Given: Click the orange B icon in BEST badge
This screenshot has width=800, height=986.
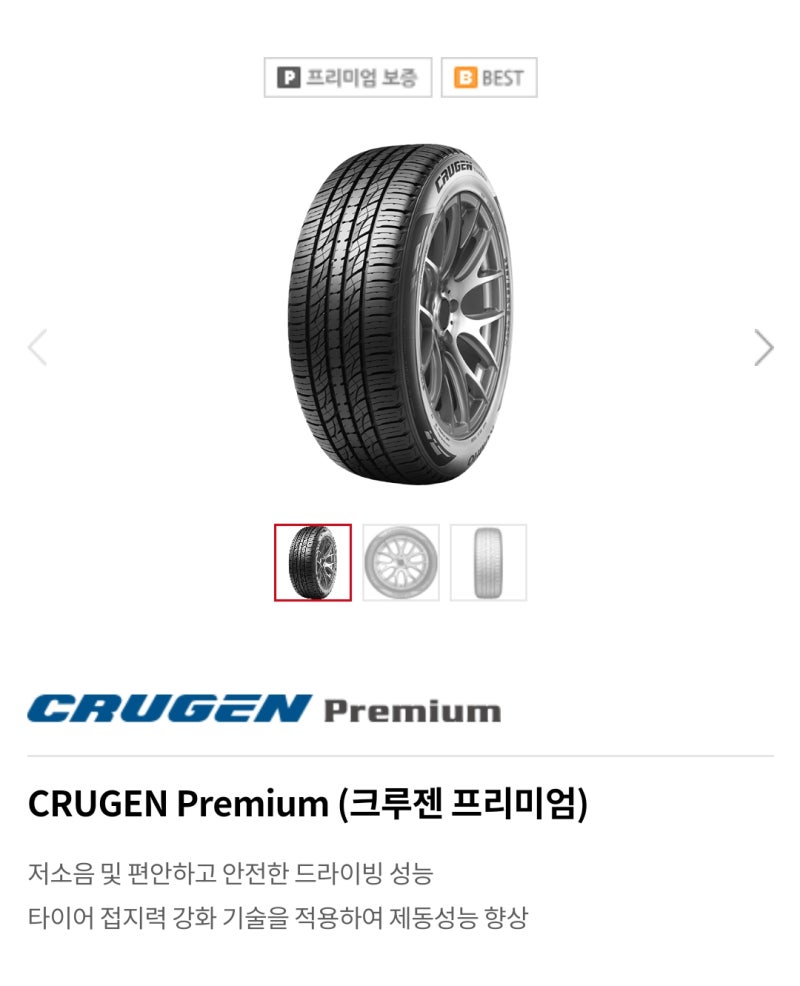Looking at the screenshot, I should (465, 77).
